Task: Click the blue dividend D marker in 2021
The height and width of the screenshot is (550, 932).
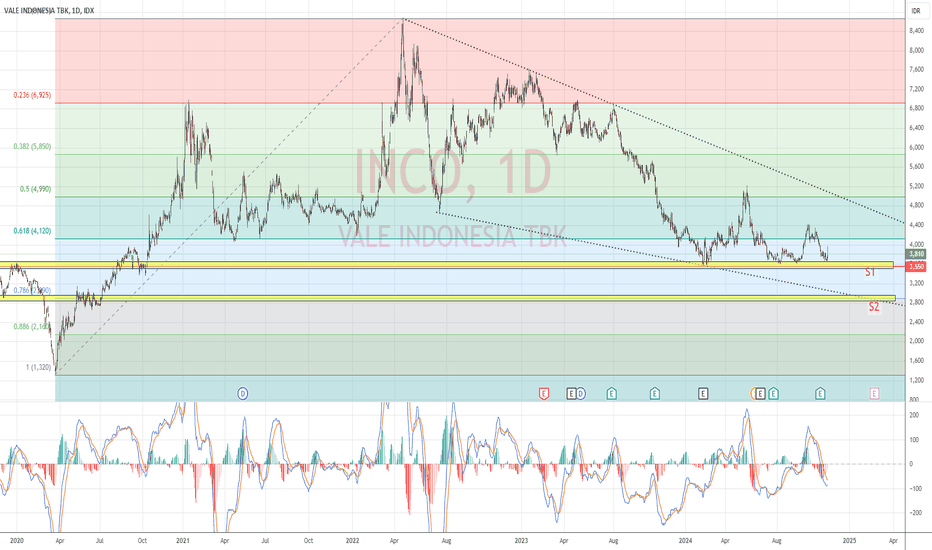Action: 243,393
